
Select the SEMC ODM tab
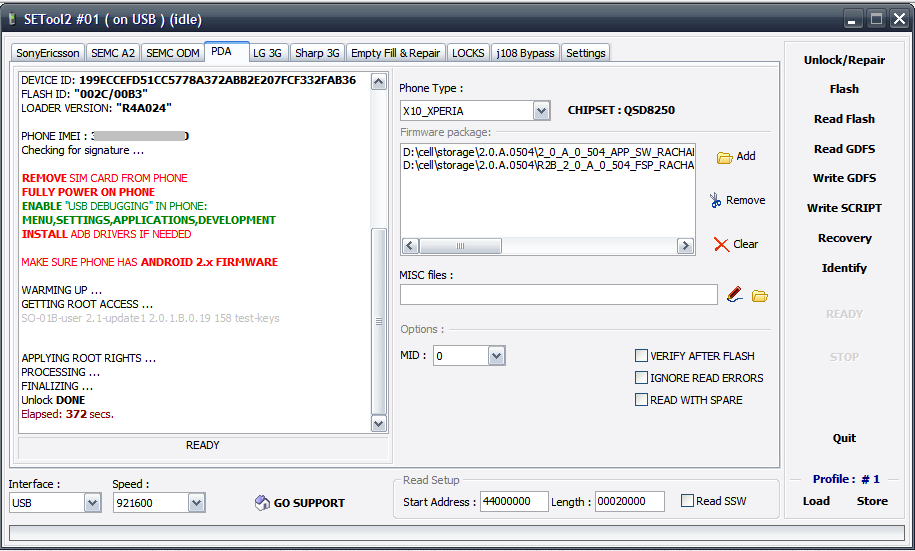(173, 53)
